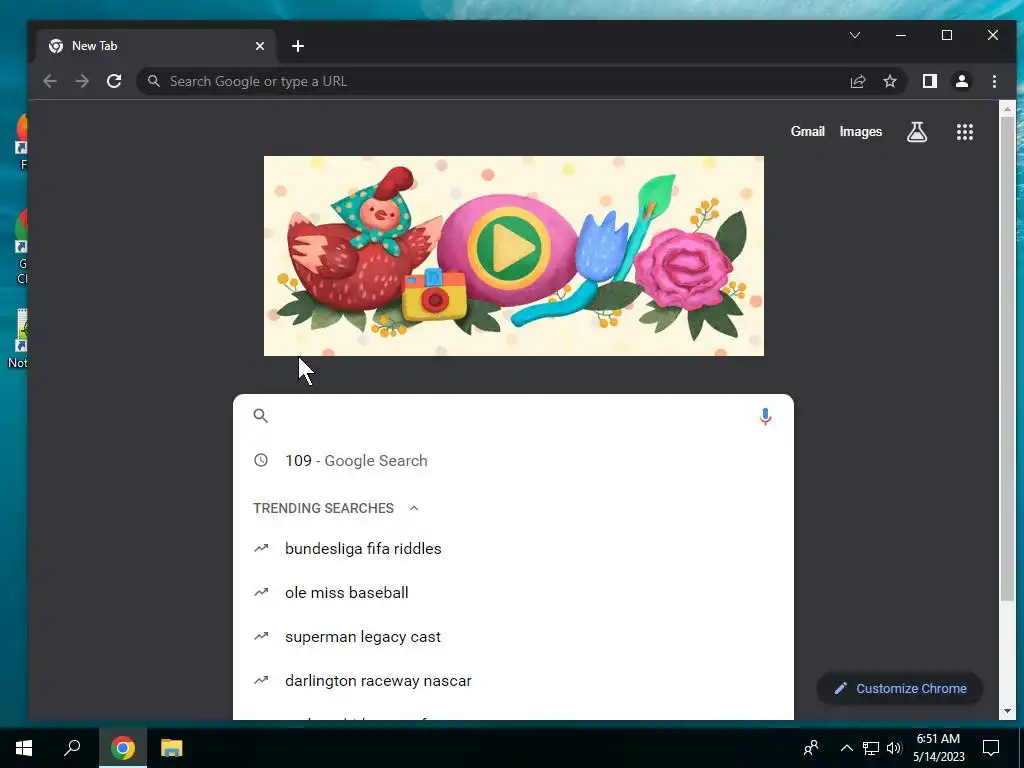Open the Gmail link
The image size is (1024, 768).
(x=808, y=131)
